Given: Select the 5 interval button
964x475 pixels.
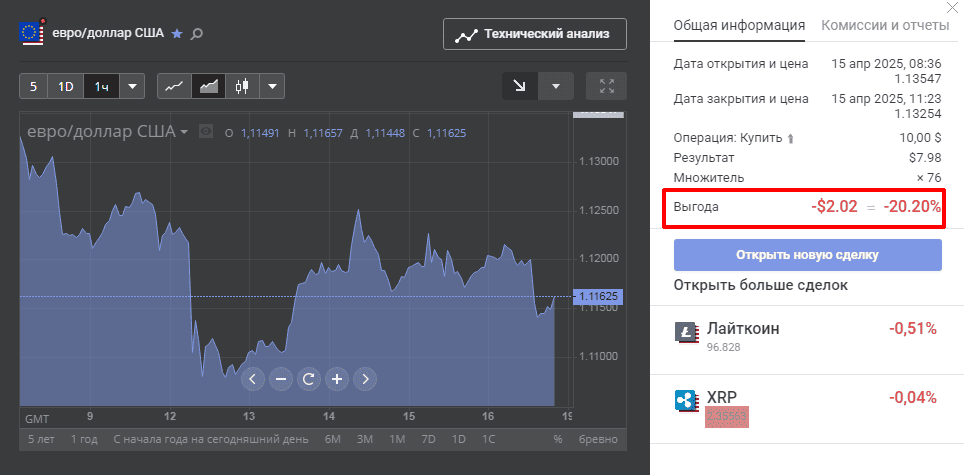Looking at the screenshot, I should click(33, 87).
